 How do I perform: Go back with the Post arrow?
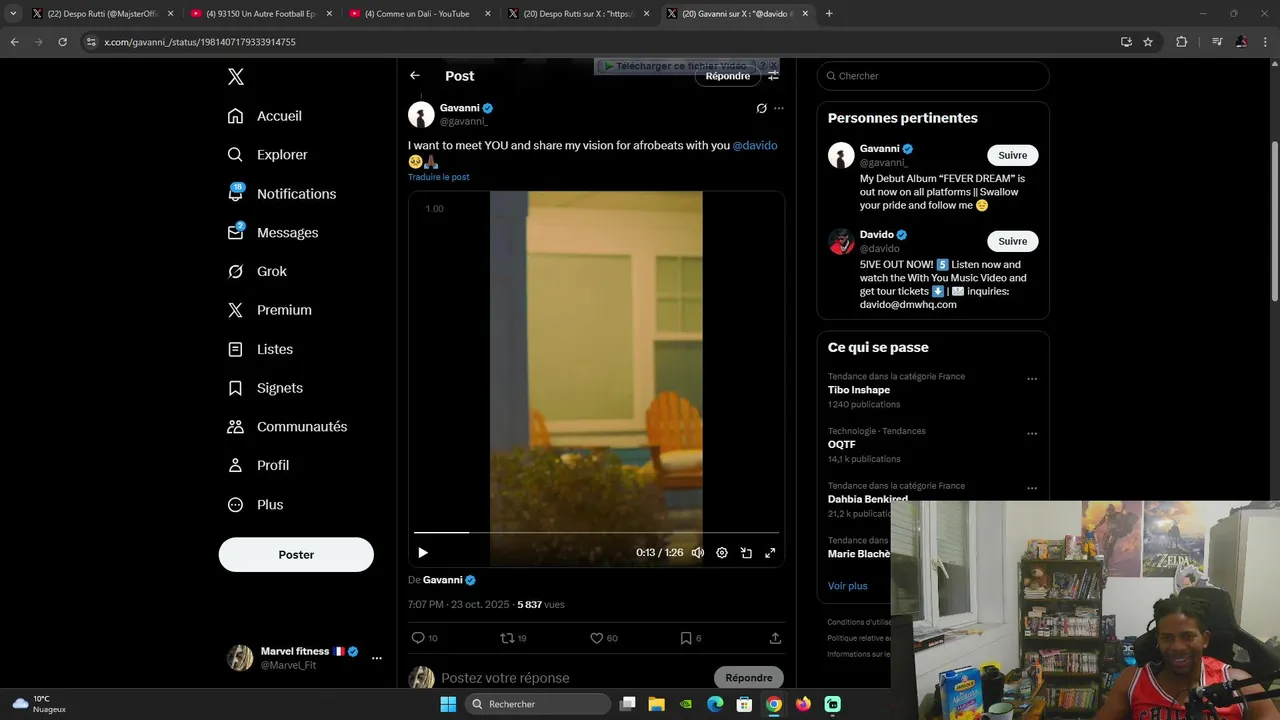tap(415, 76)
